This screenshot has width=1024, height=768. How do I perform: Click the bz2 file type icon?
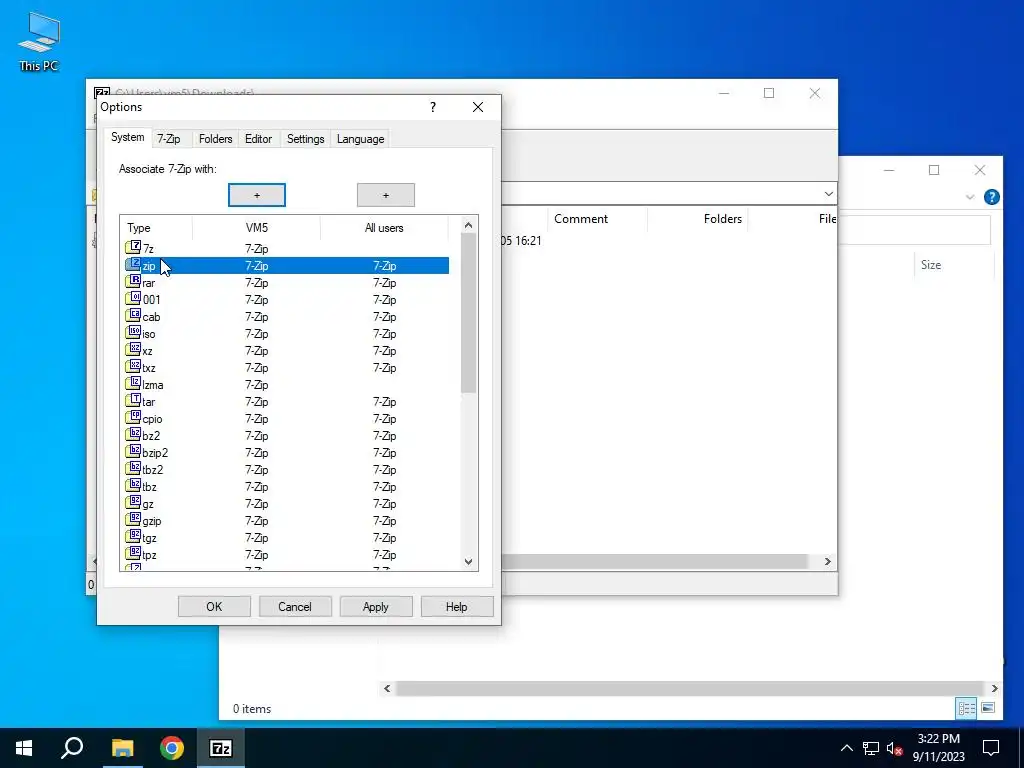coord(133,434)
